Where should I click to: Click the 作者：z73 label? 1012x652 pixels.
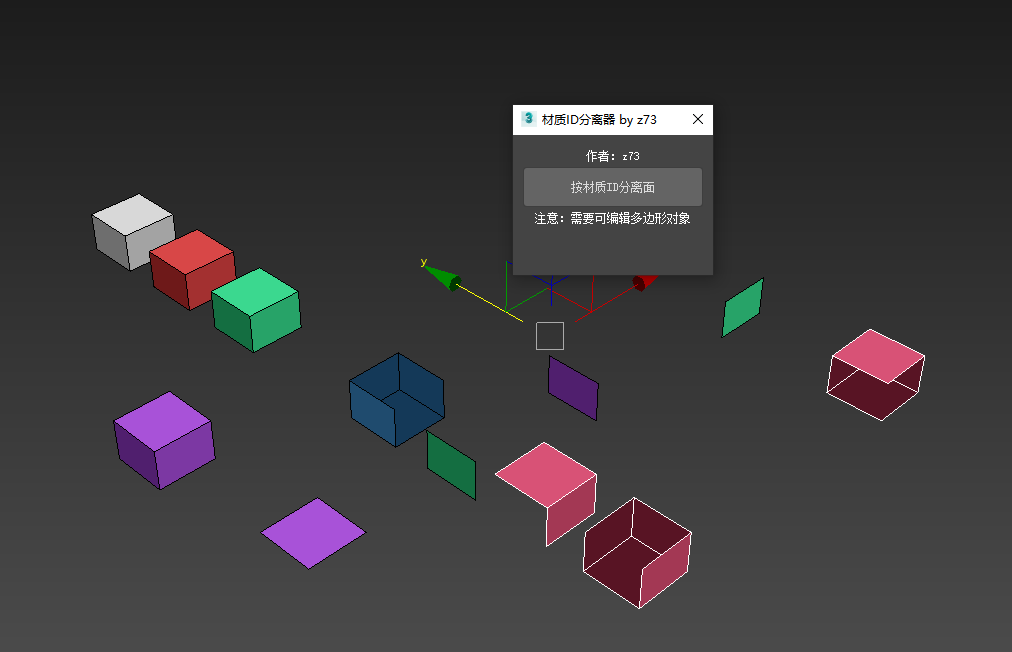tap(612, 156)
